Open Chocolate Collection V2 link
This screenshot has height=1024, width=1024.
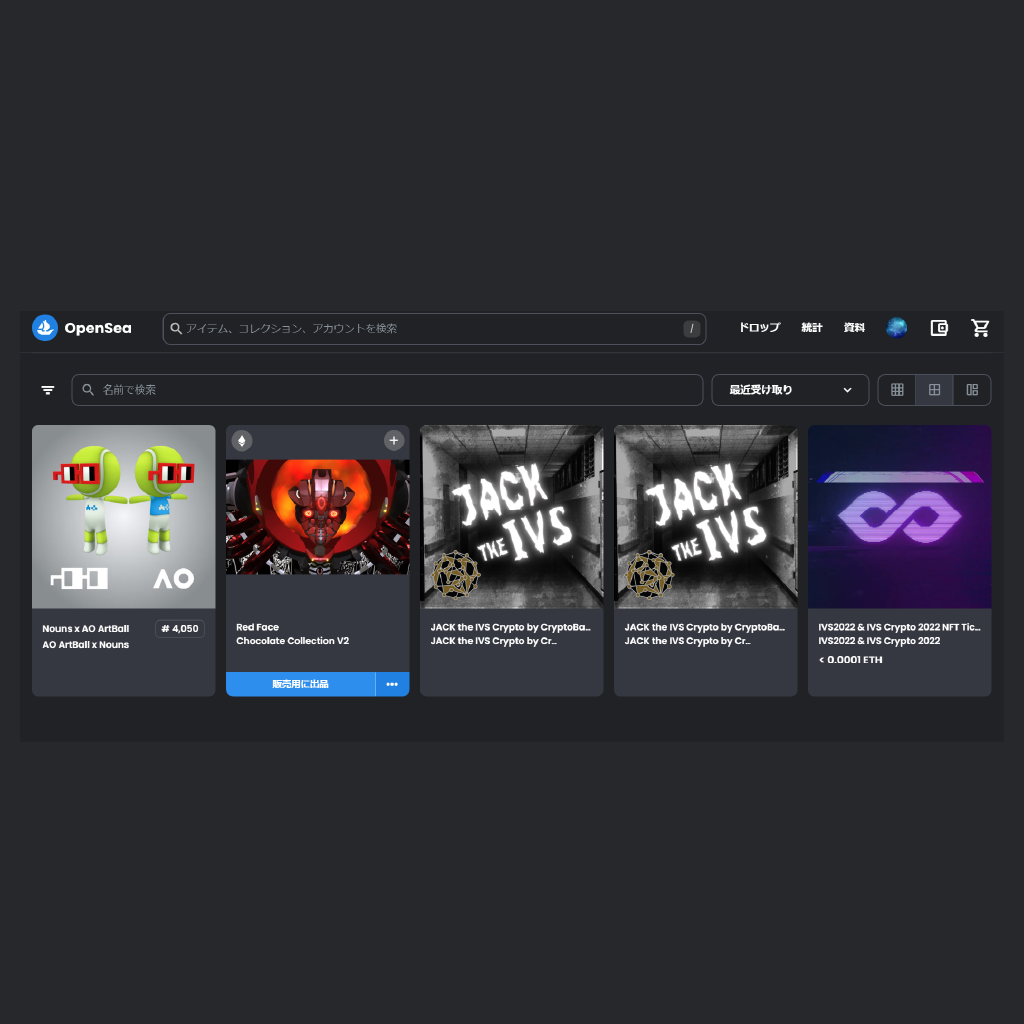point(292,641)
